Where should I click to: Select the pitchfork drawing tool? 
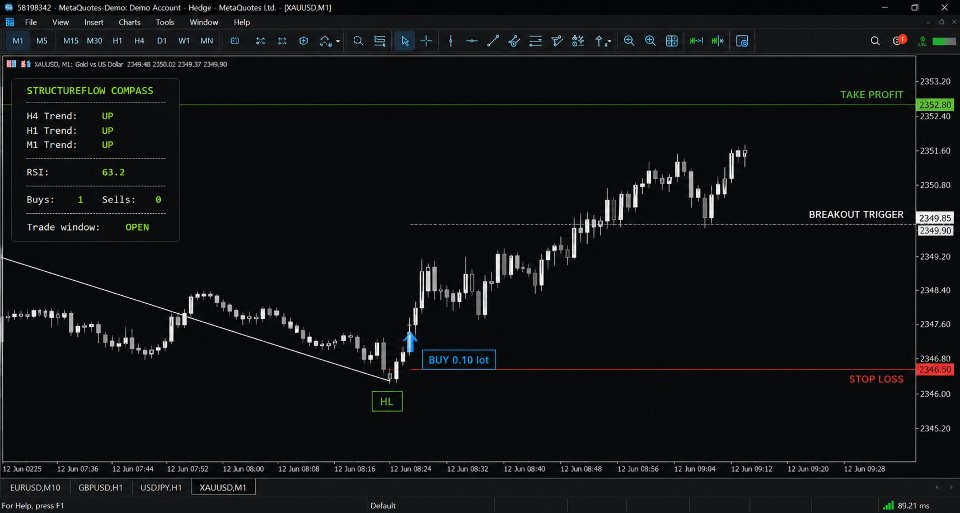click(x=557, y=41)
